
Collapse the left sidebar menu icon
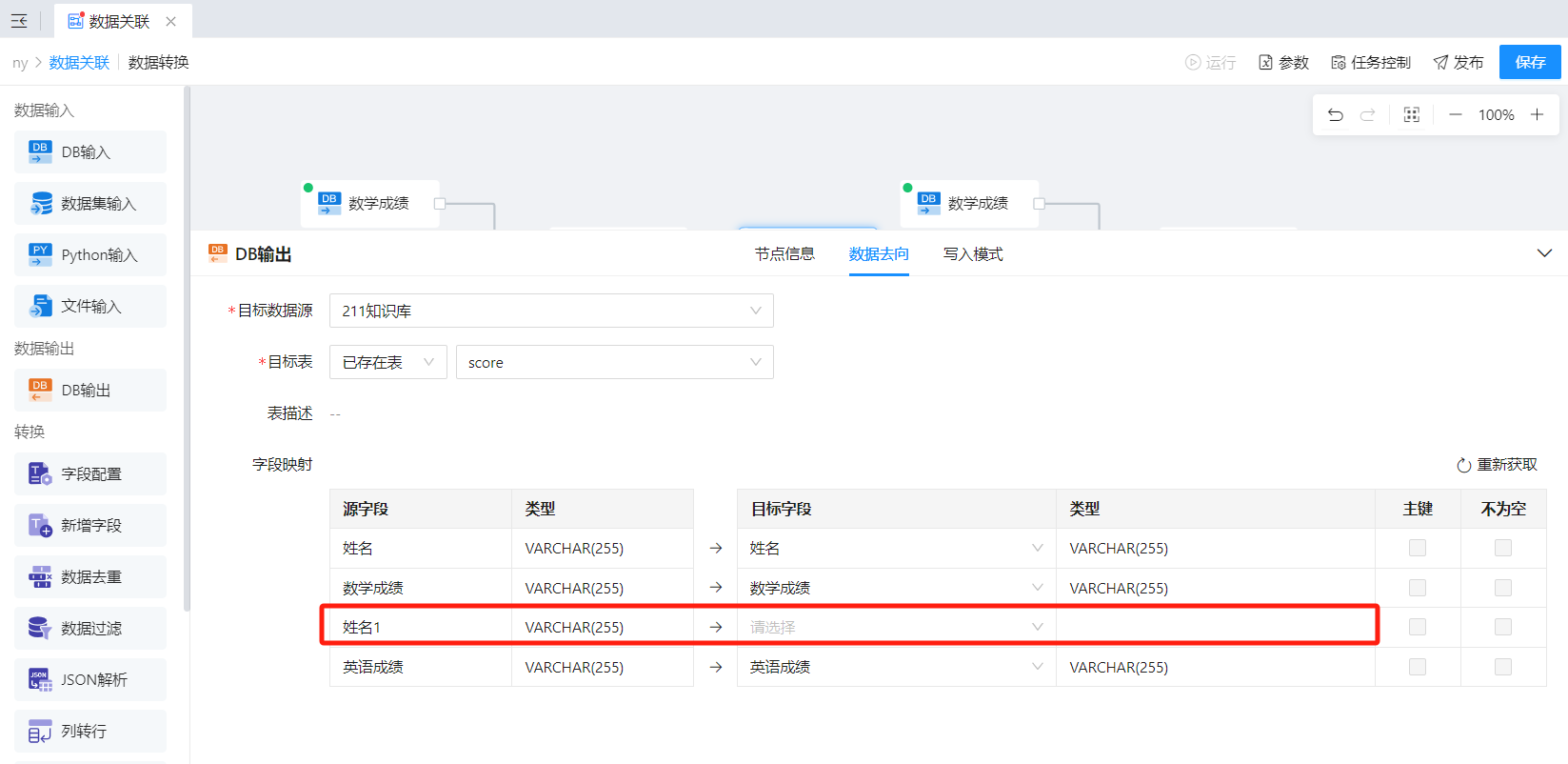pos(19,21)
